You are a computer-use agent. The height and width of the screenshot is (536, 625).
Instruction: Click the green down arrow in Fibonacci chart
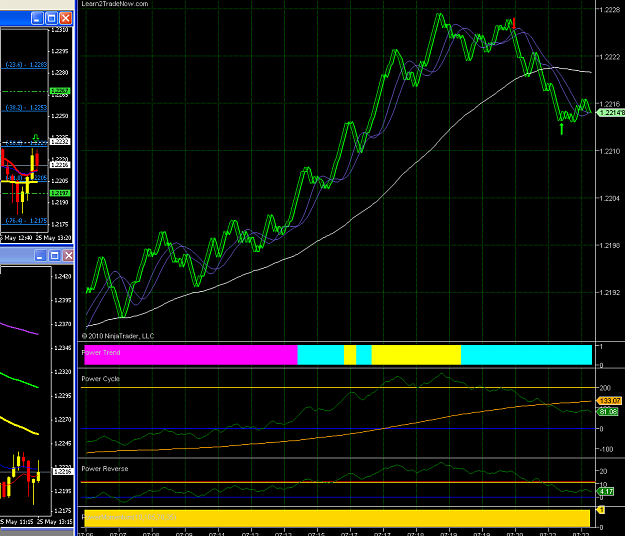click(36, 137)
